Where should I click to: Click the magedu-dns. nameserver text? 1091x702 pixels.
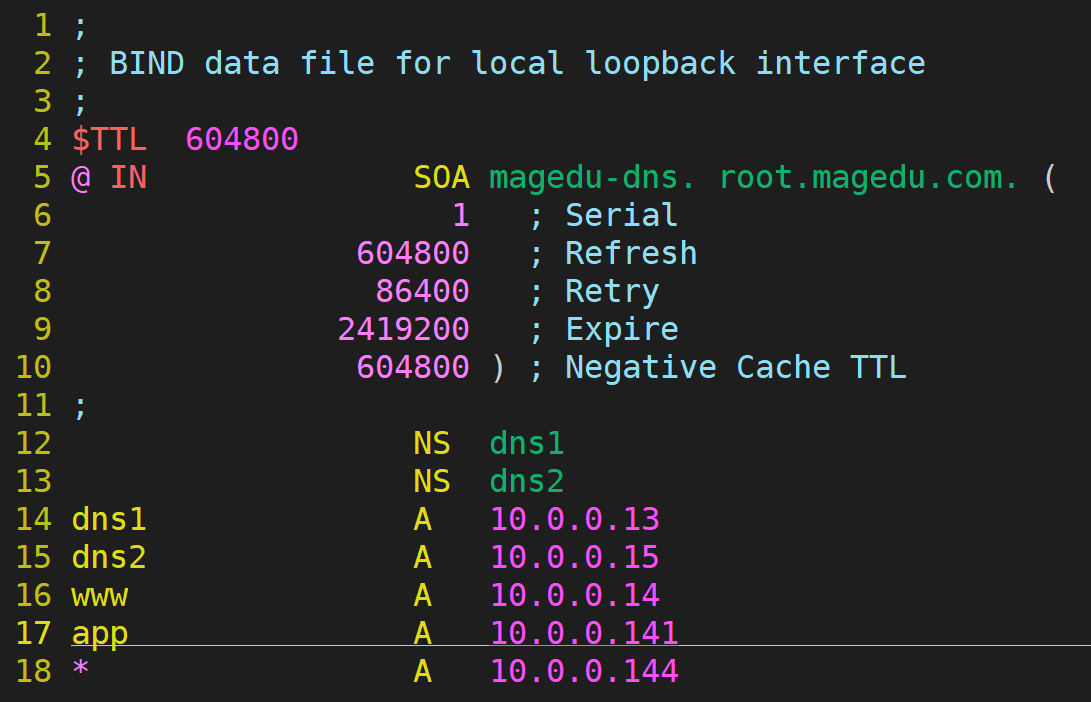click(592, 177)
